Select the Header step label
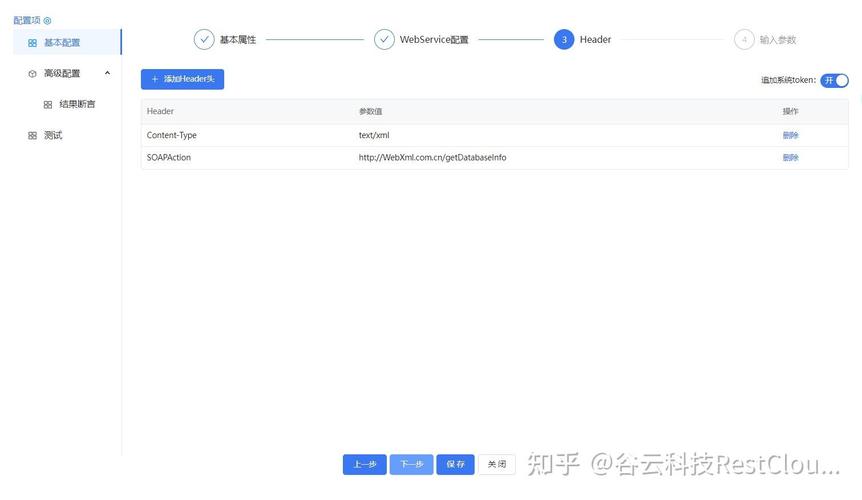The width and height of the screenshot is (862, 500). click(x=595, y=40)
